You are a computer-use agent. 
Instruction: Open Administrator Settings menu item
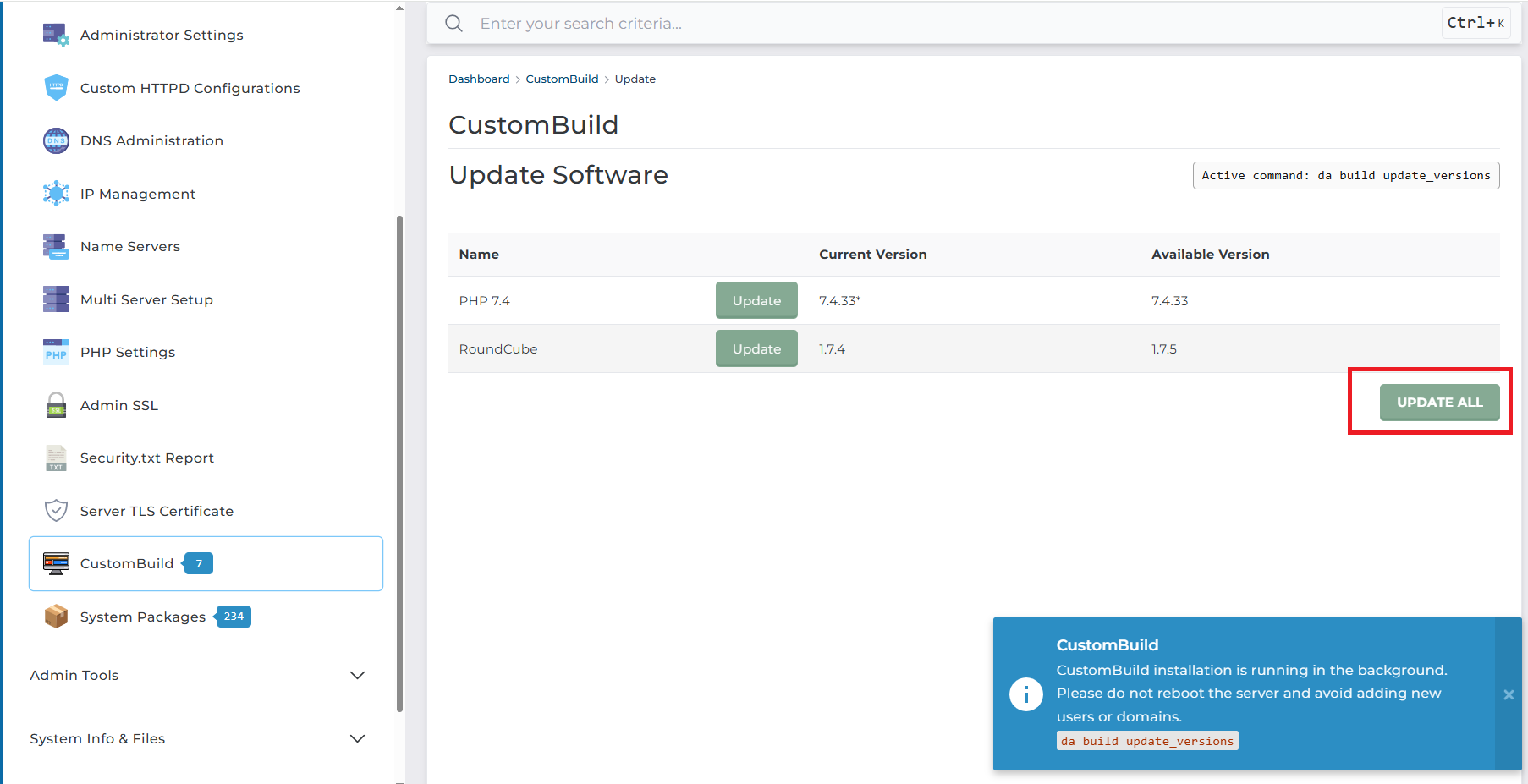click(x=162, y=35)
